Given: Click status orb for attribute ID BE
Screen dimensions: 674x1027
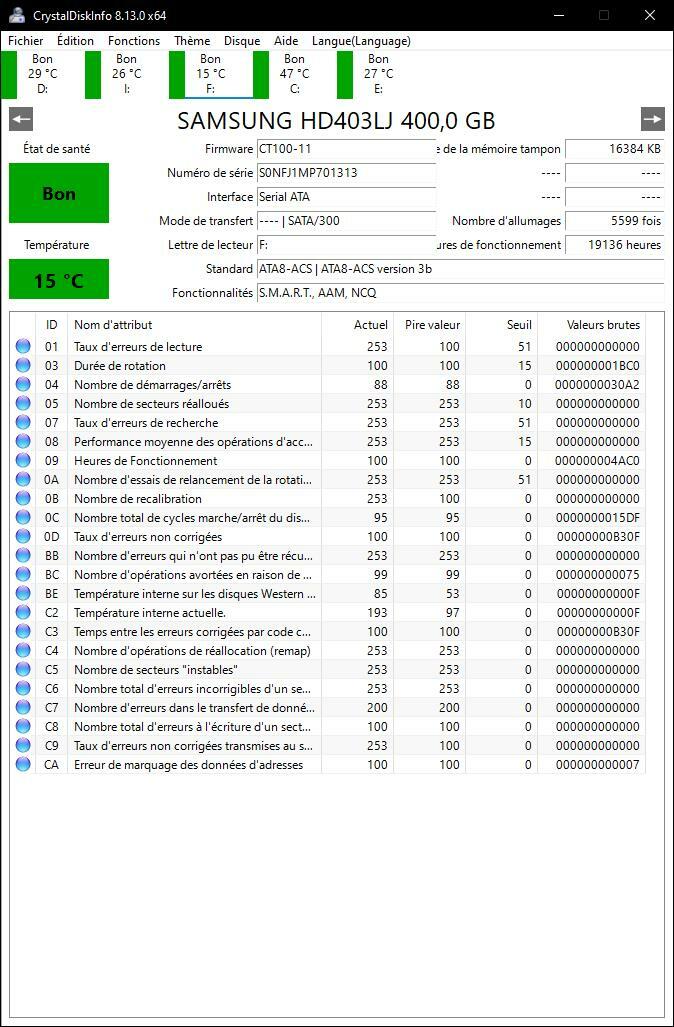Looking at the screenshot, I should click(x=23, y=593).
